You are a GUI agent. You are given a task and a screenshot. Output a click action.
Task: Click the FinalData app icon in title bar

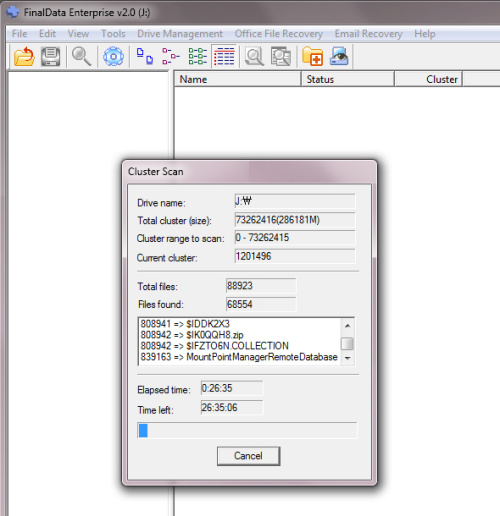click(x=13, y=12)
